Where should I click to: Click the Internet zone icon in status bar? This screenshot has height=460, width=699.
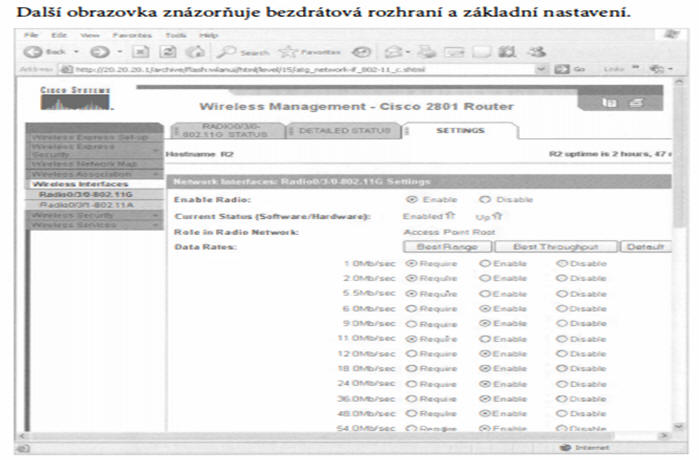click(566, 447)
